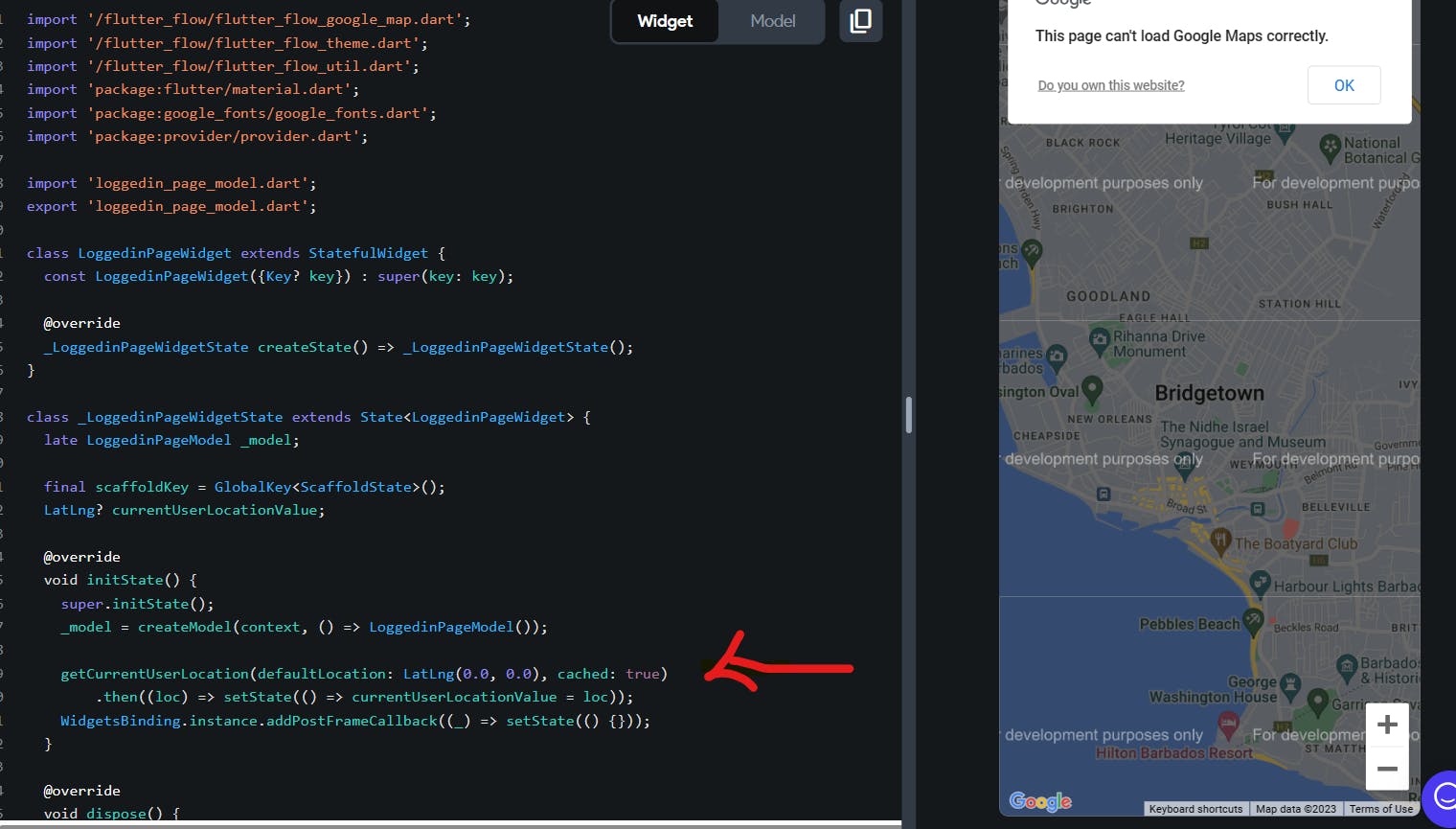Image resolution: width=1456 pixels, height=829 pixels.
Task: Zoom out the map with minus button
Action: [1386, 769]
